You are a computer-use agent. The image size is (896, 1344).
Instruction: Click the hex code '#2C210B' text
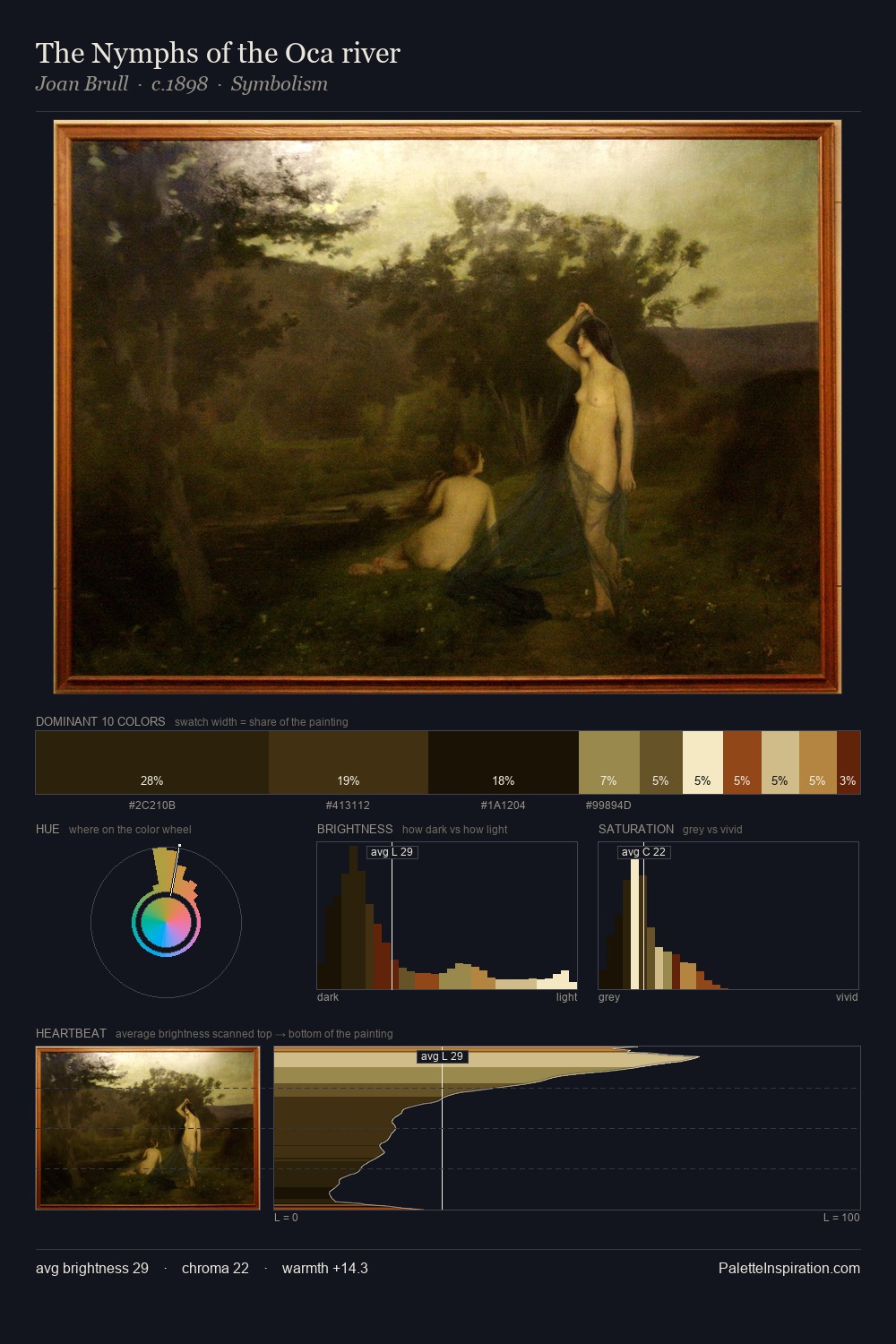coord(152,806)
